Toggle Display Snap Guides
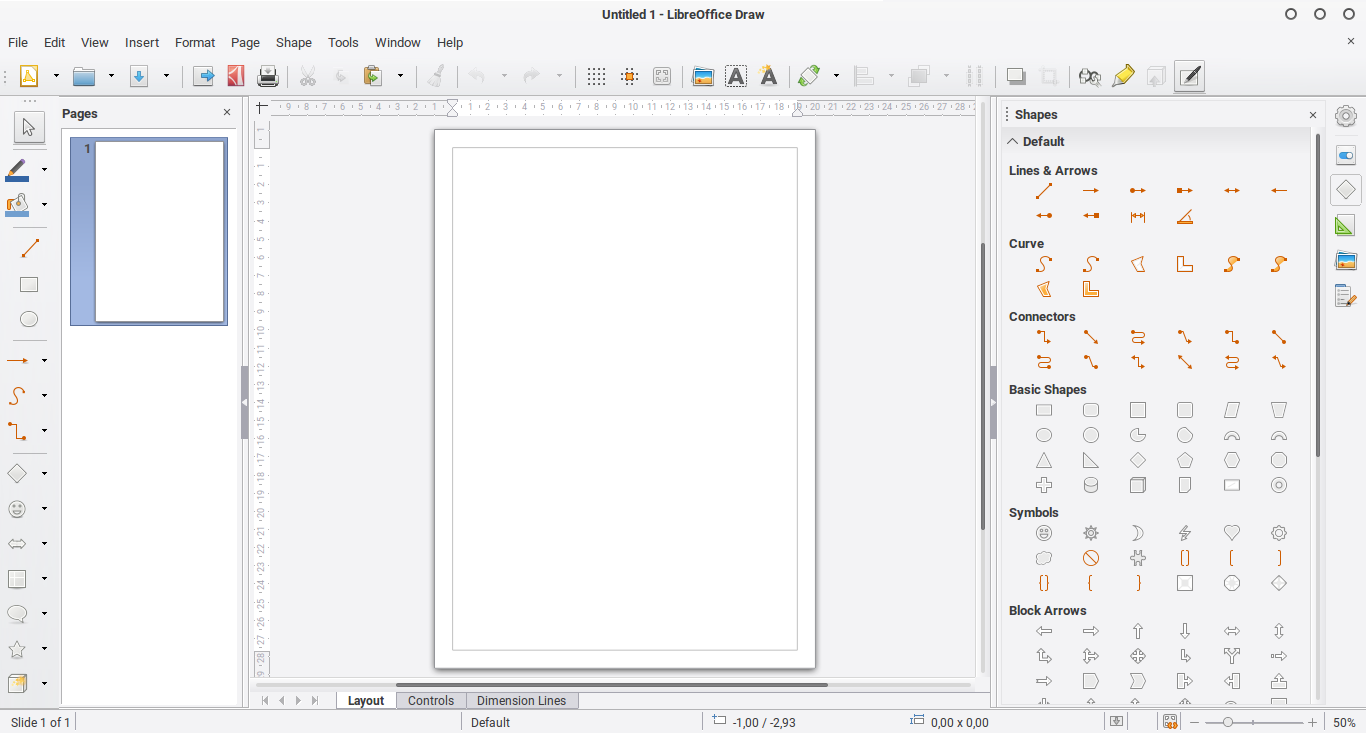This screenshot has width=1366, height=733. tap(661, 76)
